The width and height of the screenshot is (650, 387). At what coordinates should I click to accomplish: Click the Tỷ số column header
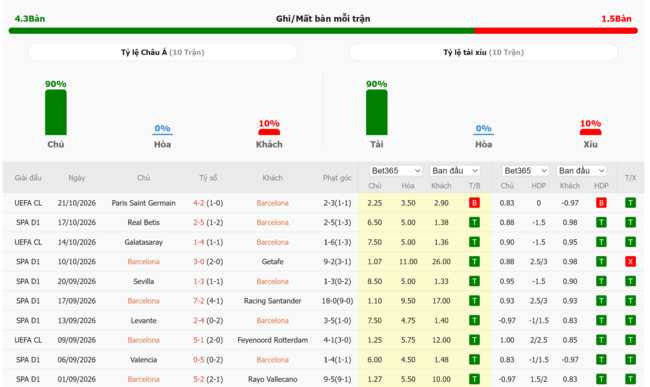pos(208,178)
